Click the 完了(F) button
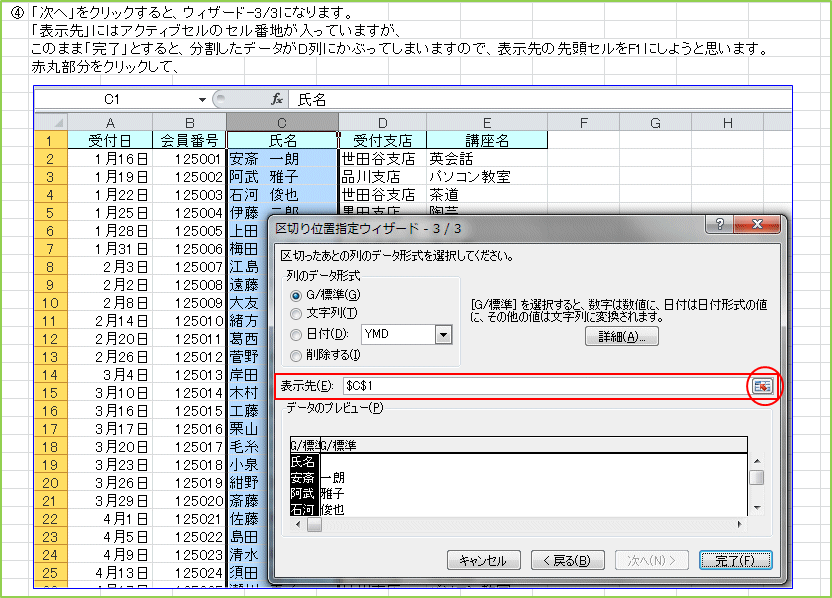Screen dimensions: 832x598 click(x=735, y=560)
